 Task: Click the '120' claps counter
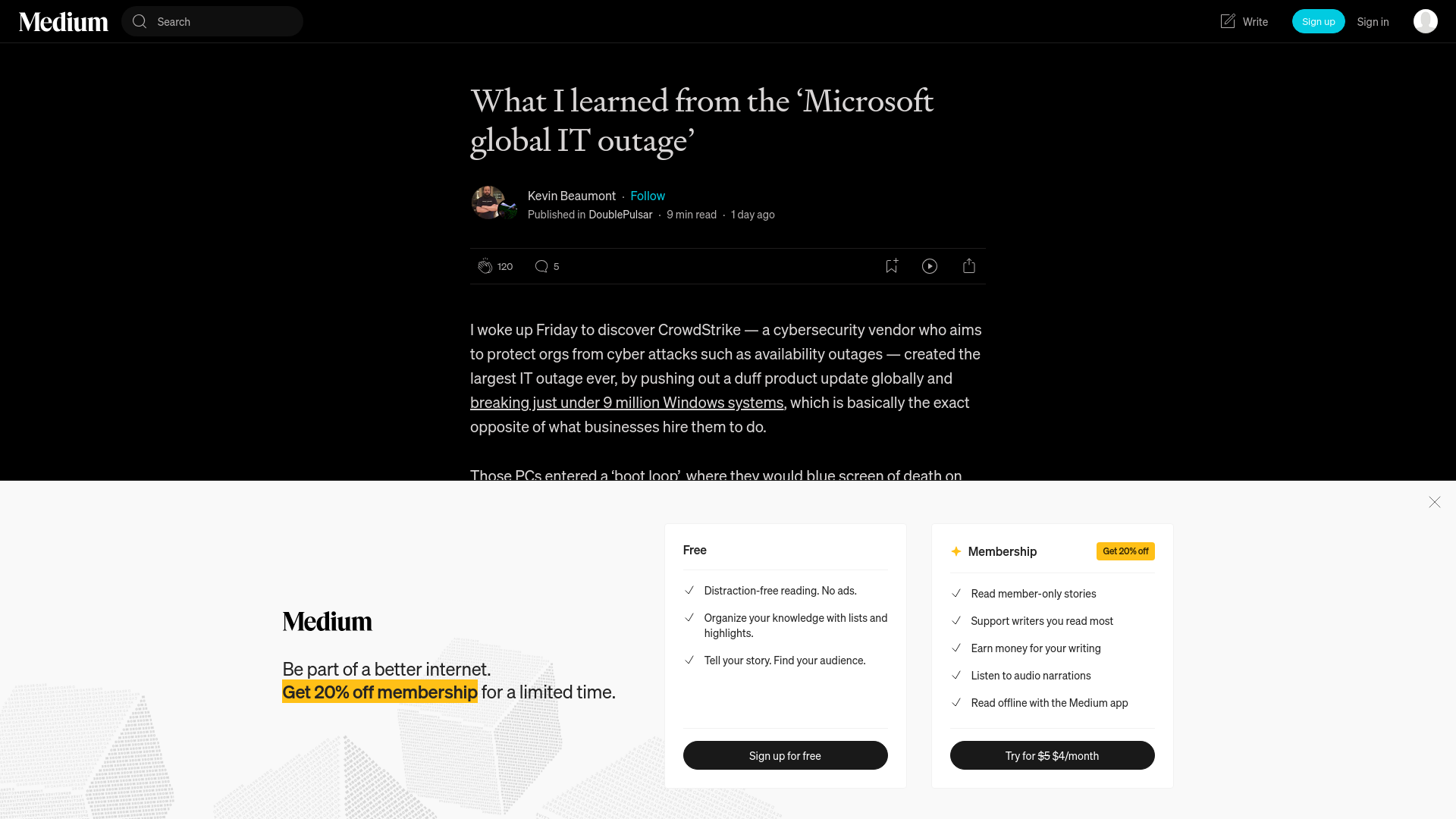(x=505, y=265)
